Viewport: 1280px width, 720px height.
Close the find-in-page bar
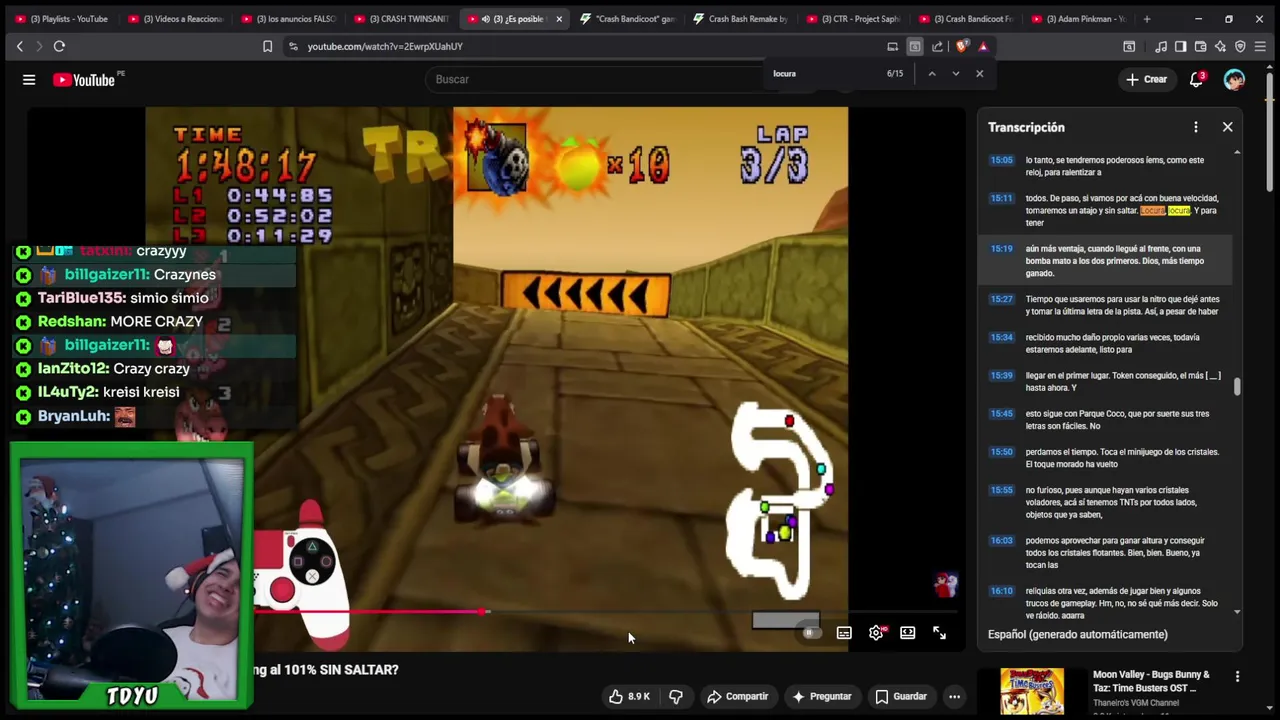click(979, 73)
